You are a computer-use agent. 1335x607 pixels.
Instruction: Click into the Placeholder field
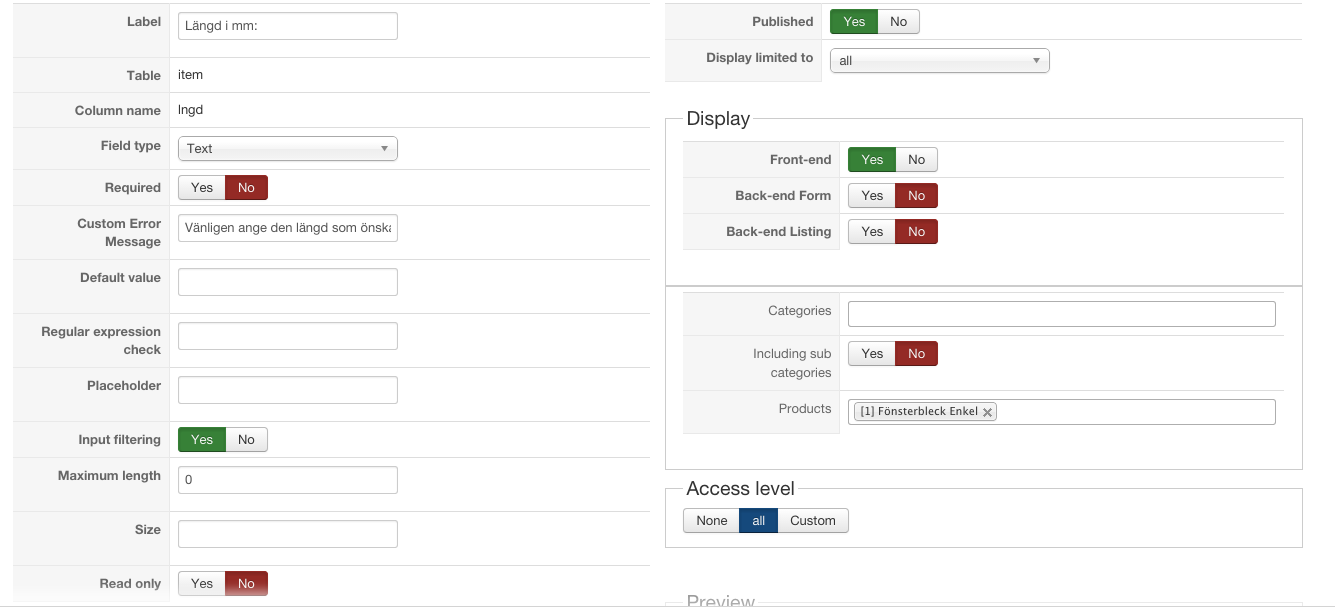pyautogui.click(x=287, y=390)
